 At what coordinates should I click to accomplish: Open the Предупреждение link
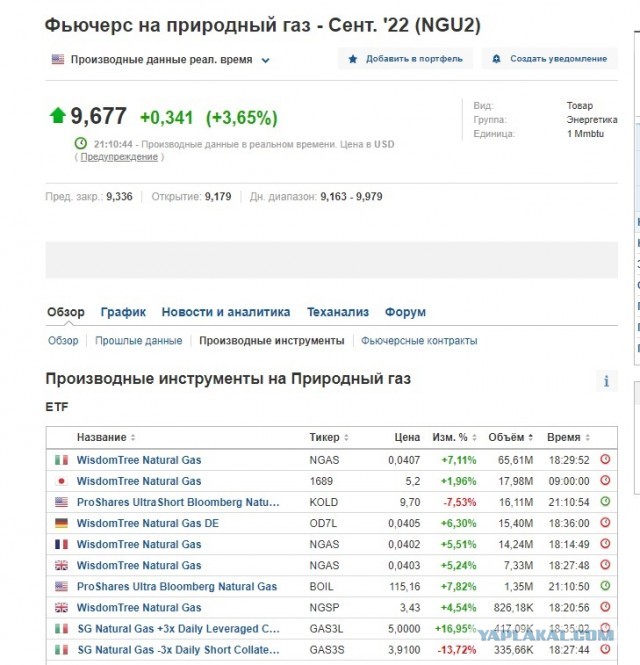pos(119,157)
